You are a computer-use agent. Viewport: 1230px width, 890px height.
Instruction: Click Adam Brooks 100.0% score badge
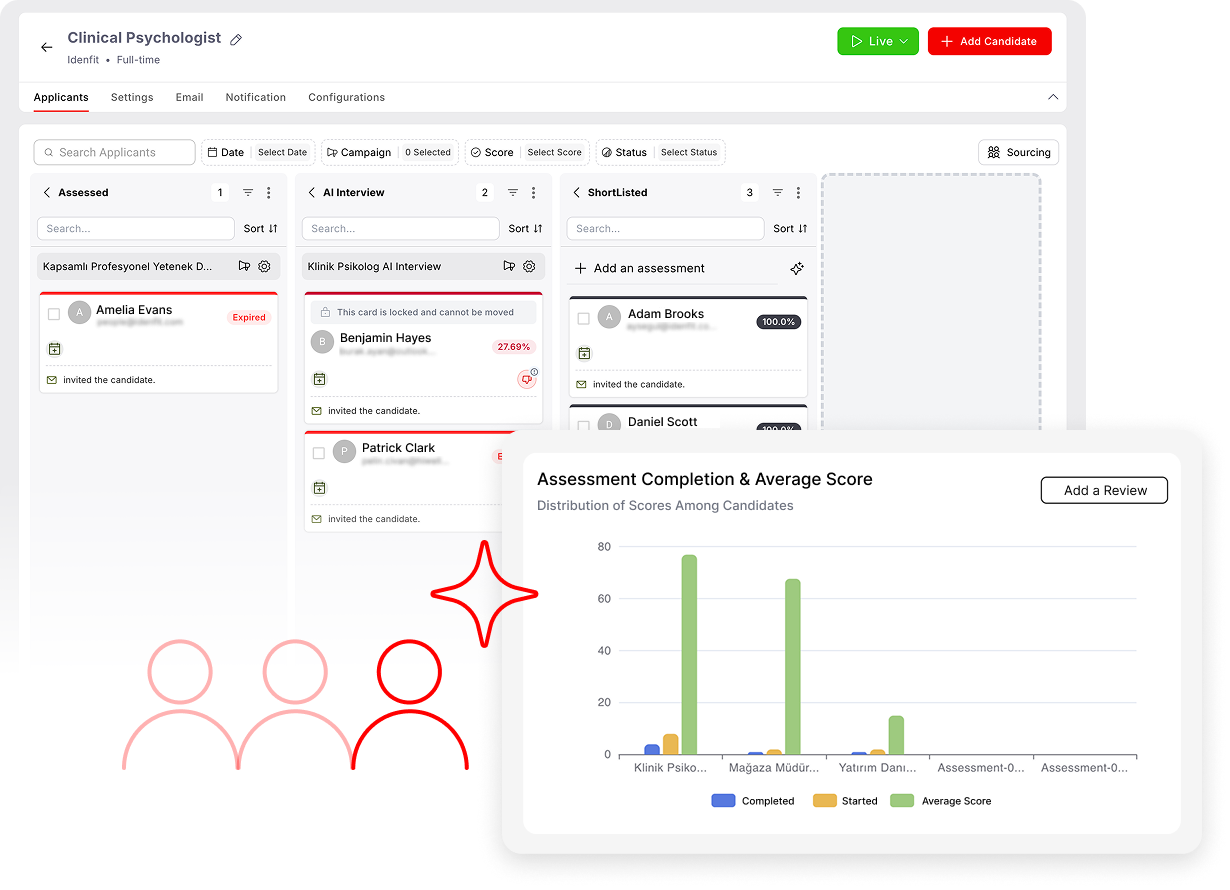[x=779, y=322]
